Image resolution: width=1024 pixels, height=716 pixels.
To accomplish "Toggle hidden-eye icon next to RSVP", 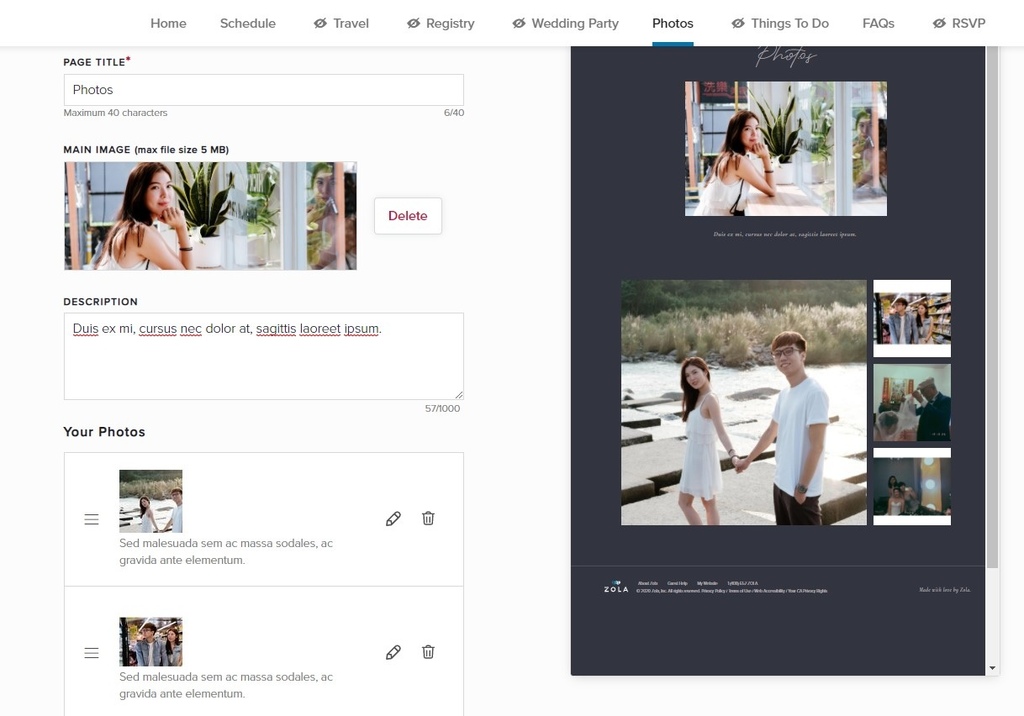I will [x=939, y=24].
